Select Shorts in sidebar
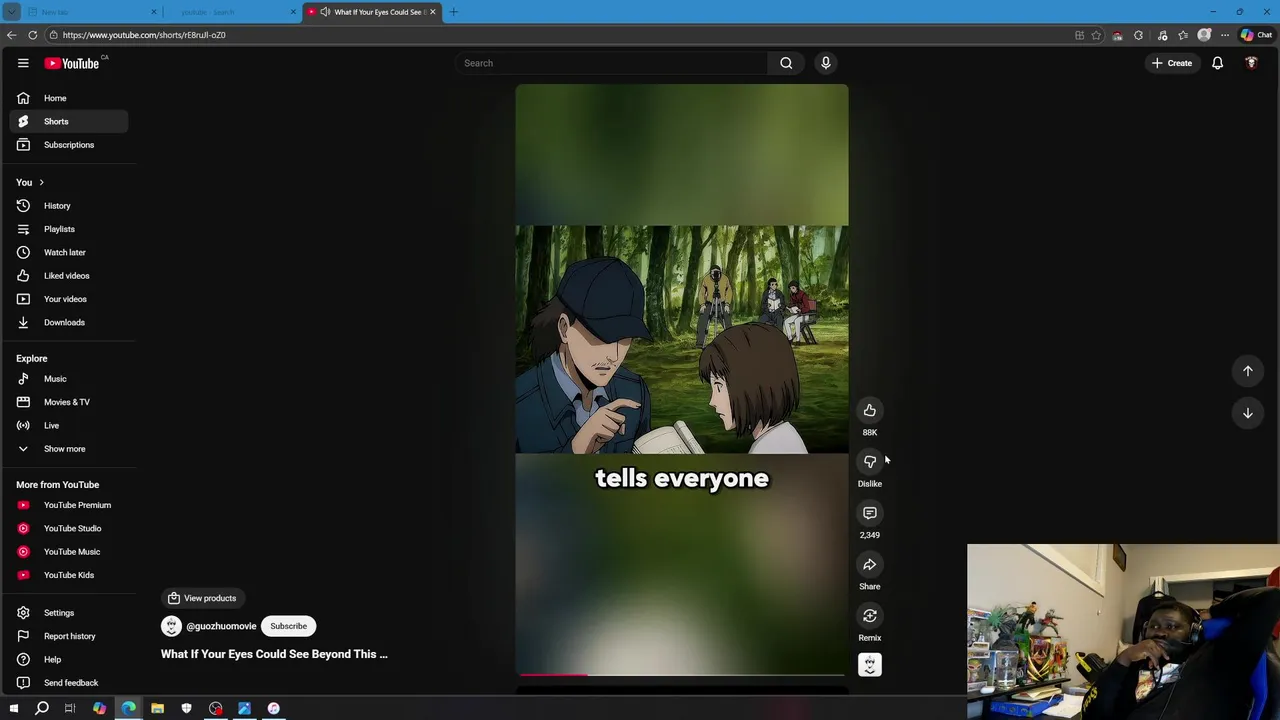The width and height of the screenshot is (1280, 720). point(68,121)
